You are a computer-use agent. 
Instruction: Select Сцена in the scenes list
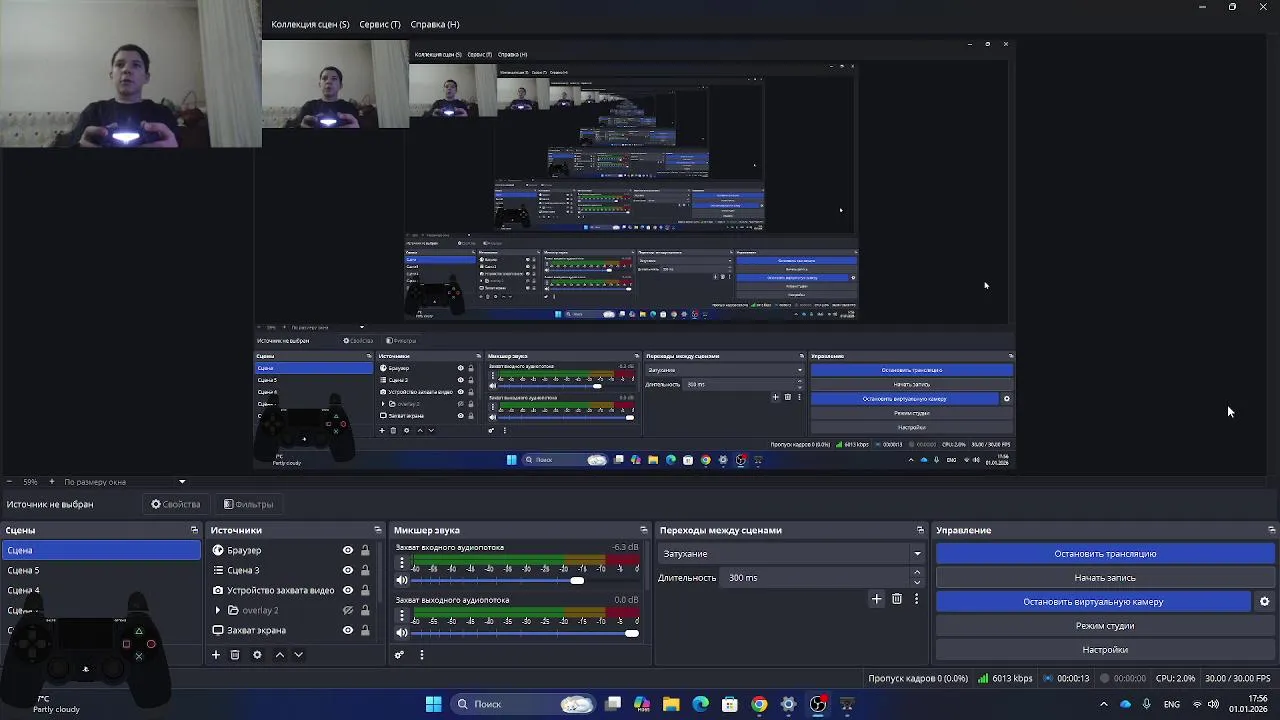click(101, 550)
